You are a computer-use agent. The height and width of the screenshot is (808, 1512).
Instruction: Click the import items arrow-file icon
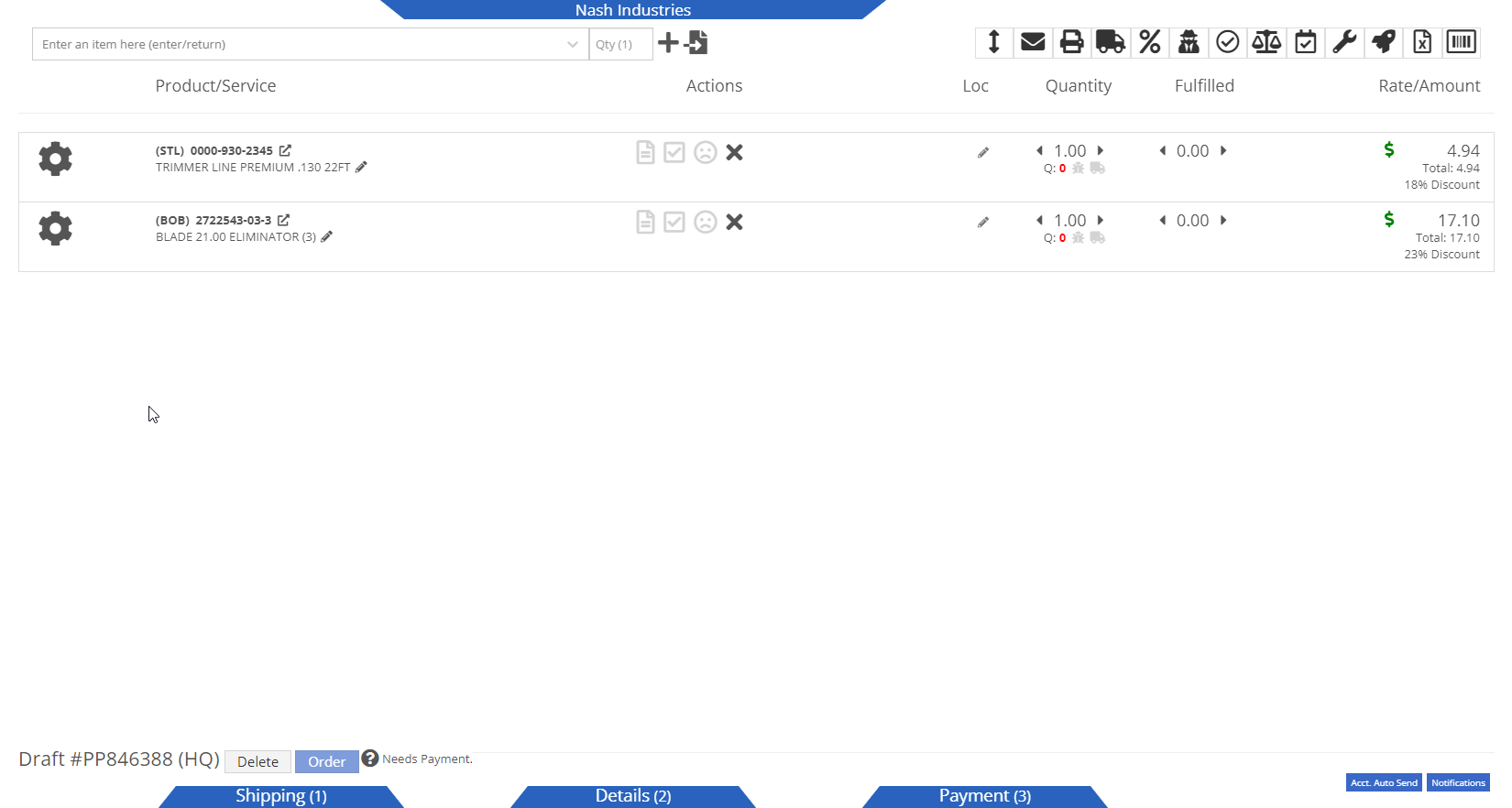[x=696, y=42]
